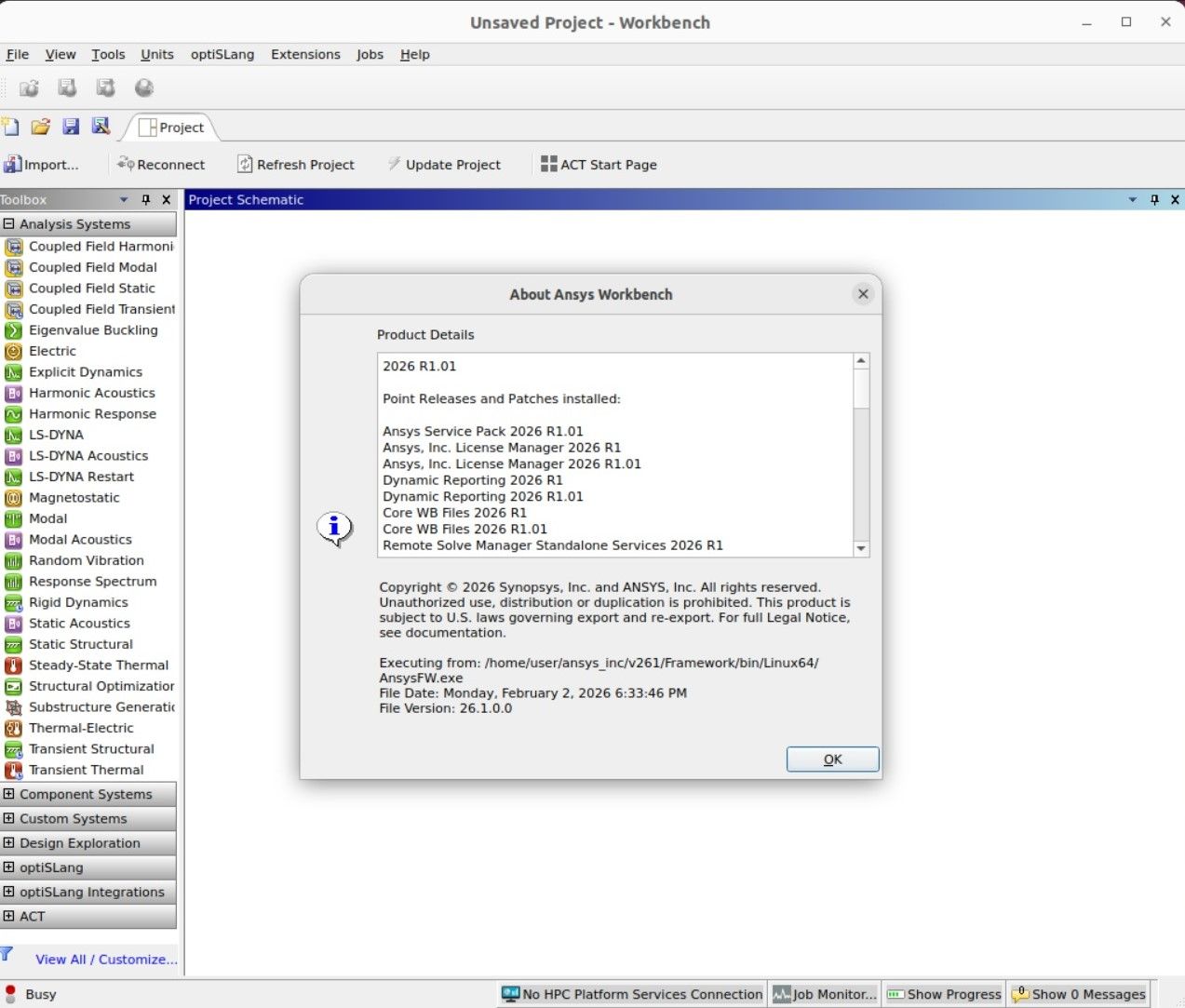Click Show Progress in status bar
The width and height of the screenshot is (1185, 1008).
click(x=944, y=994)
